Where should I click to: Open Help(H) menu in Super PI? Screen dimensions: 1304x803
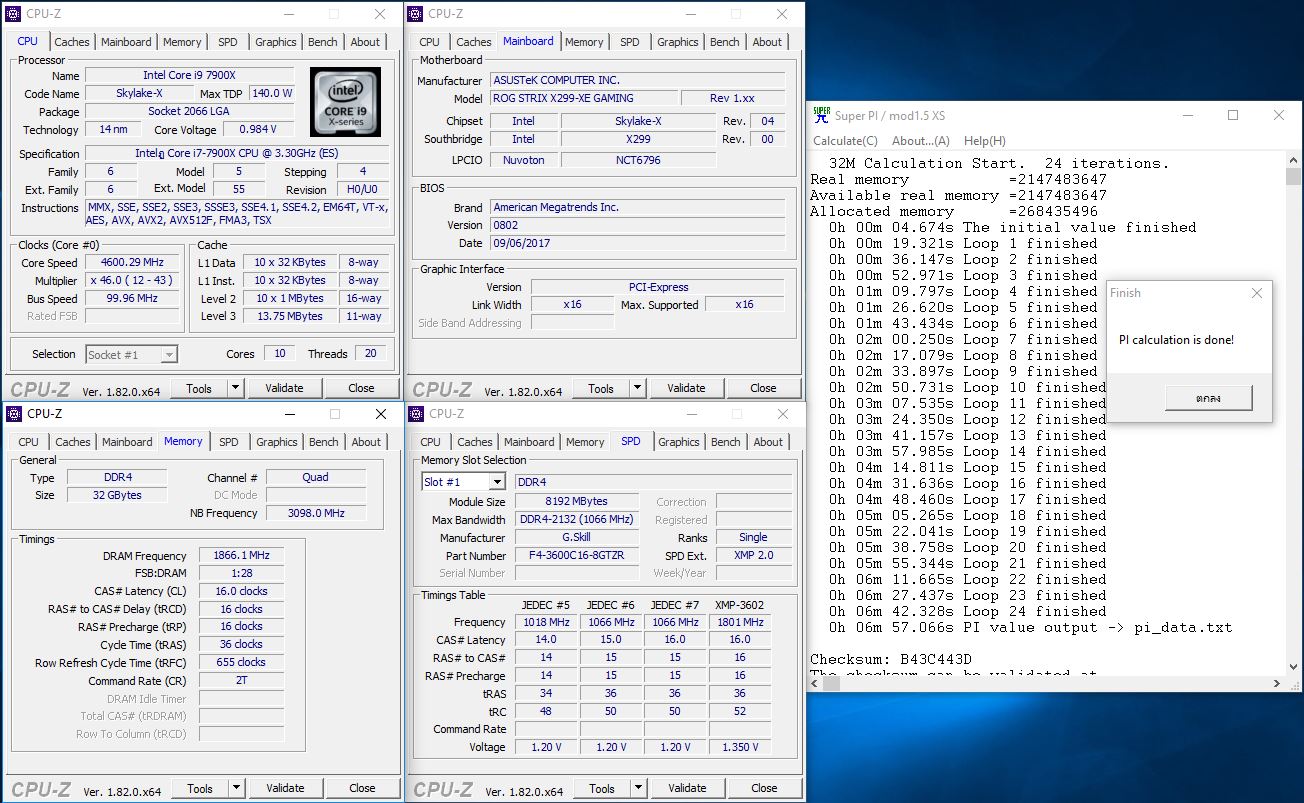coord(984,141)
